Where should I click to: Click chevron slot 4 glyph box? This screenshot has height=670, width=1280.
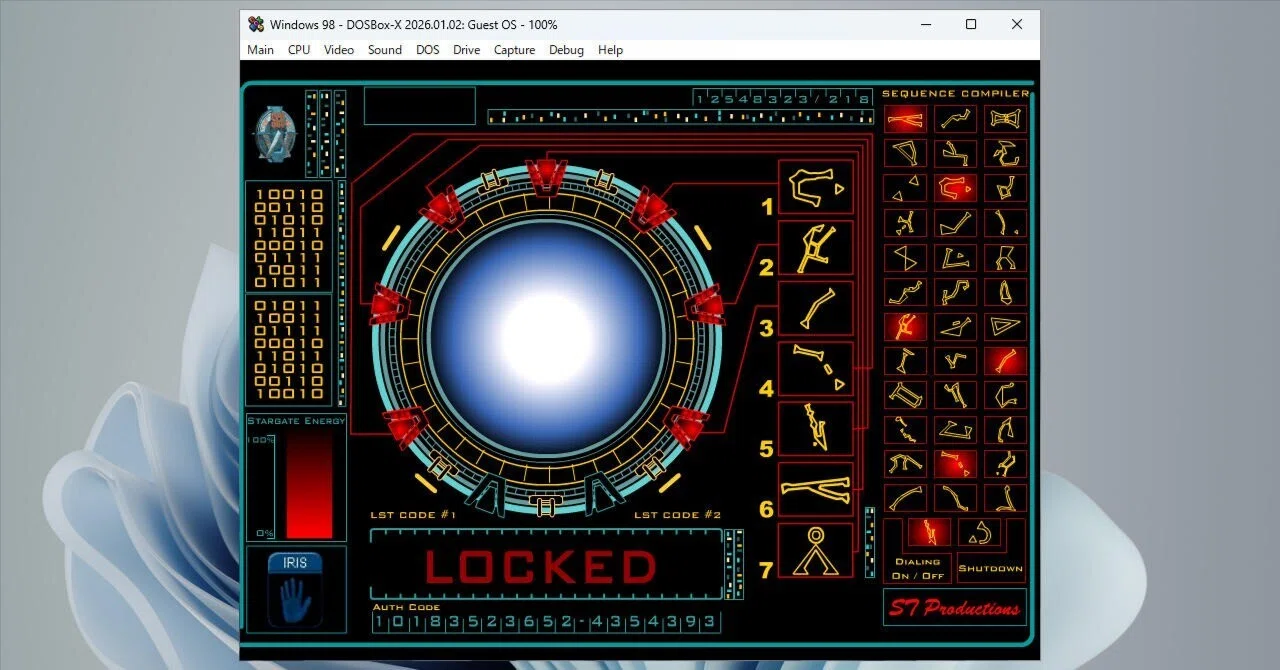pyautogui.click(x=816, y=369)
